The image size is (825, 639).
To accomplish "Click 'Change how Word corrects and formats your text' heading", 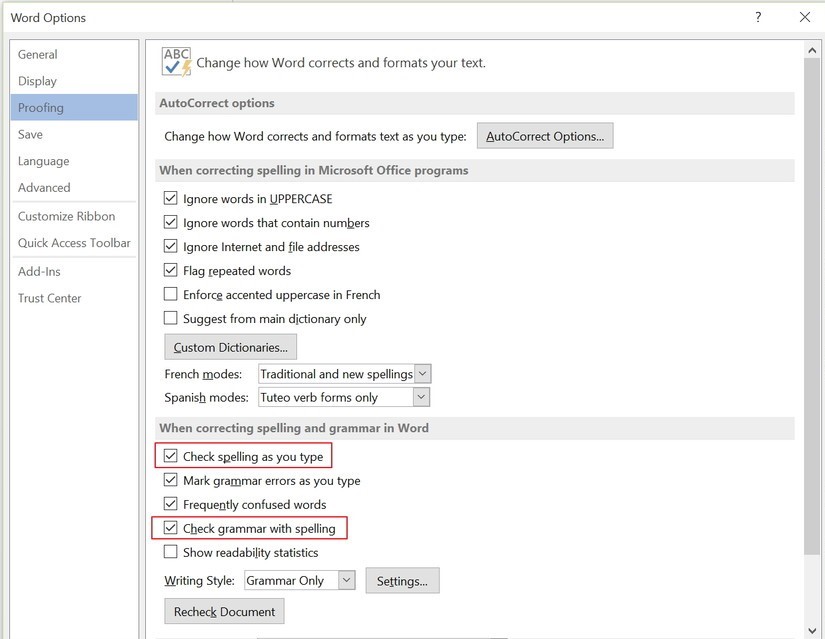I will tap(341, 63).
